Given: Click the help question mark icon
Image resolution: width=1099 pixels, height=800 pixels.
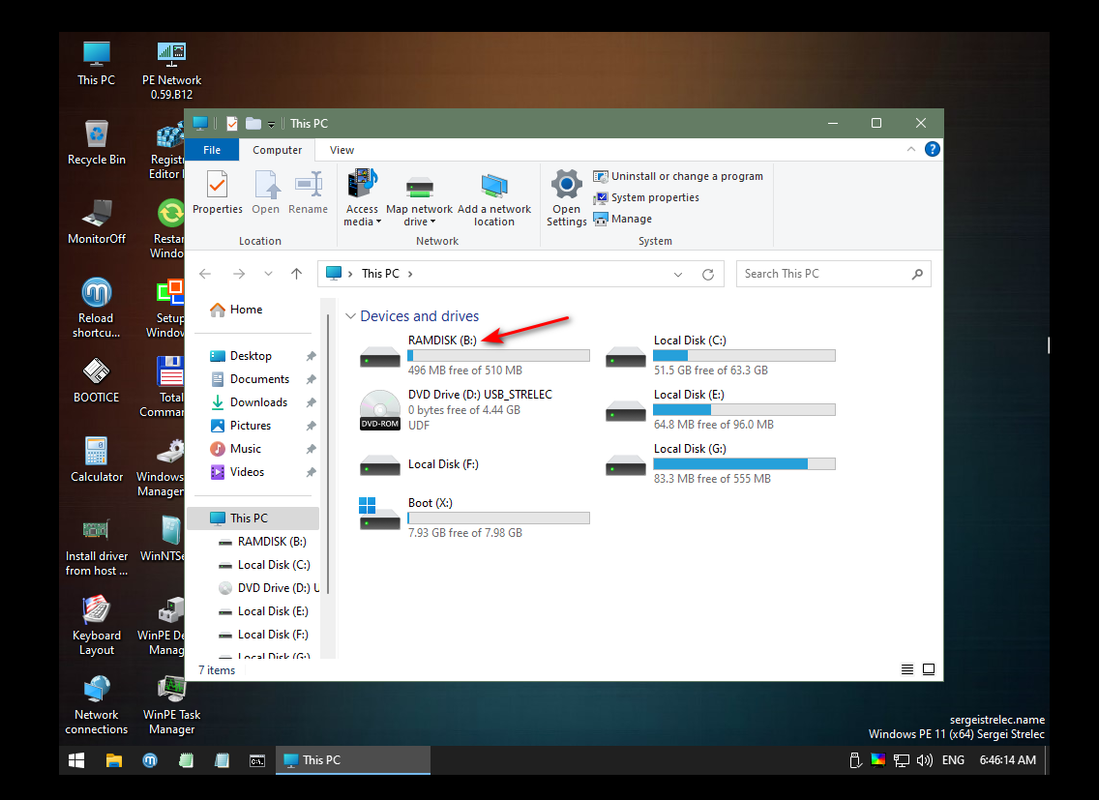Looking at the screenshot, I should coord(932,149).
